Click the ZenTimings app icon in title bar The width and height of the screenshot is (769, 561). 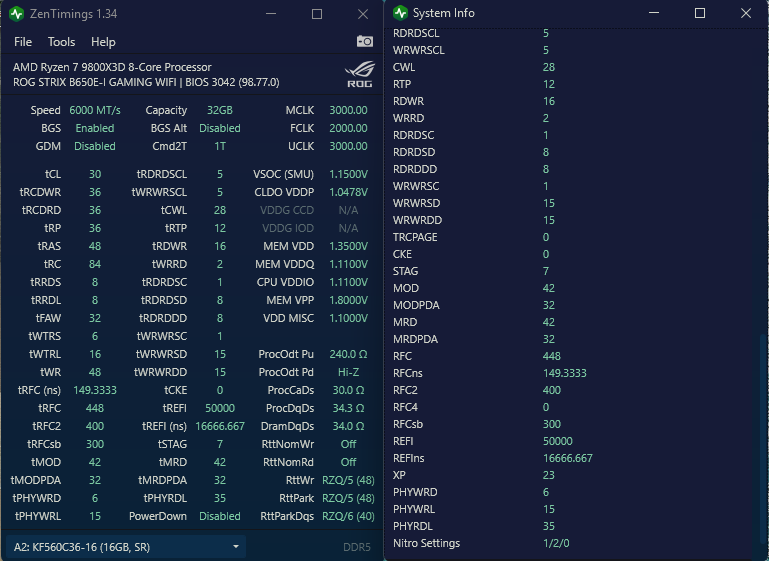(x=17, y=14)
